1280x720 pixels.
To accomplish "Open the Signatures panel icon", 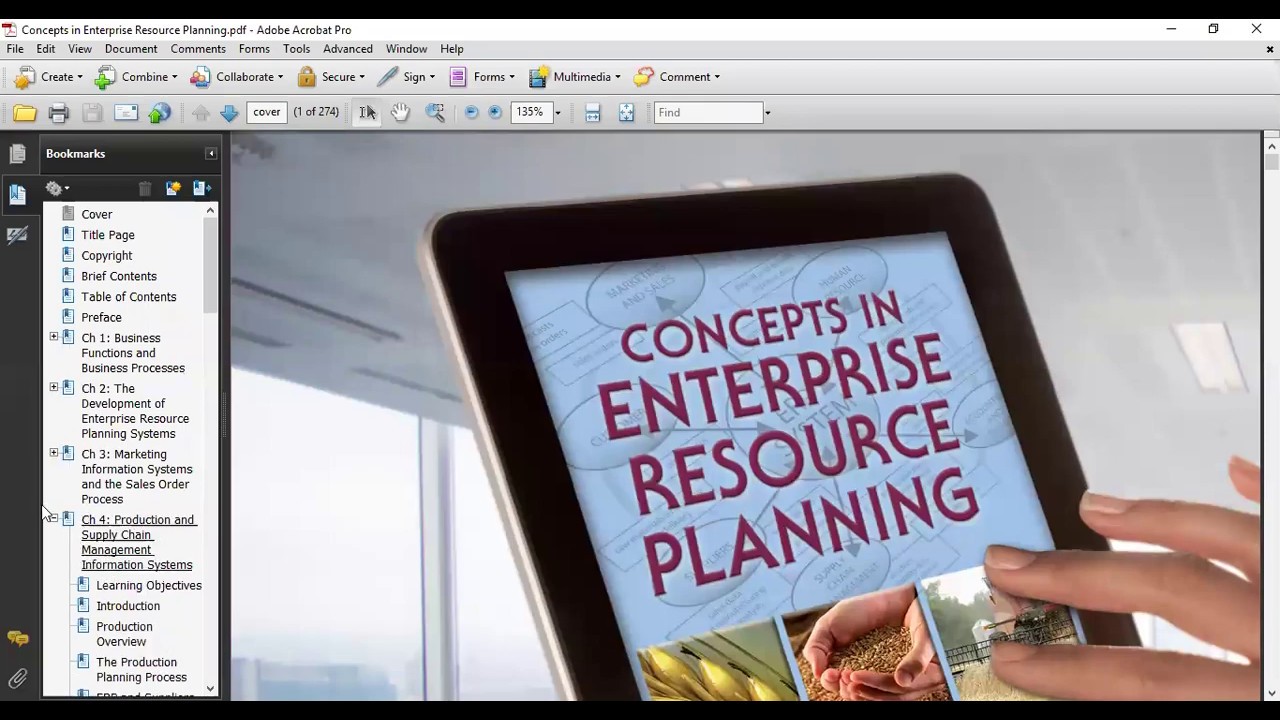I will click(17, 236).
